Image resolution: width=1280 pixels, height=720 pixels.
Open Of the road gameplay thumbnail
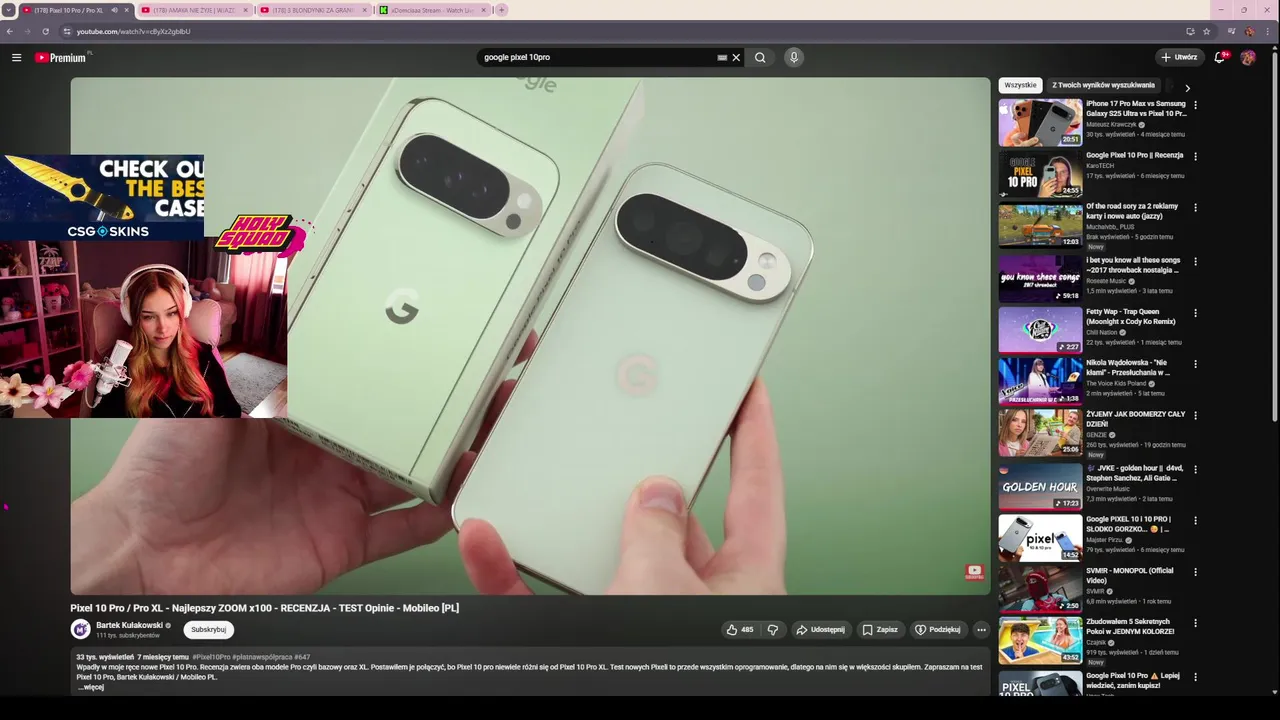coord(1040,226)
